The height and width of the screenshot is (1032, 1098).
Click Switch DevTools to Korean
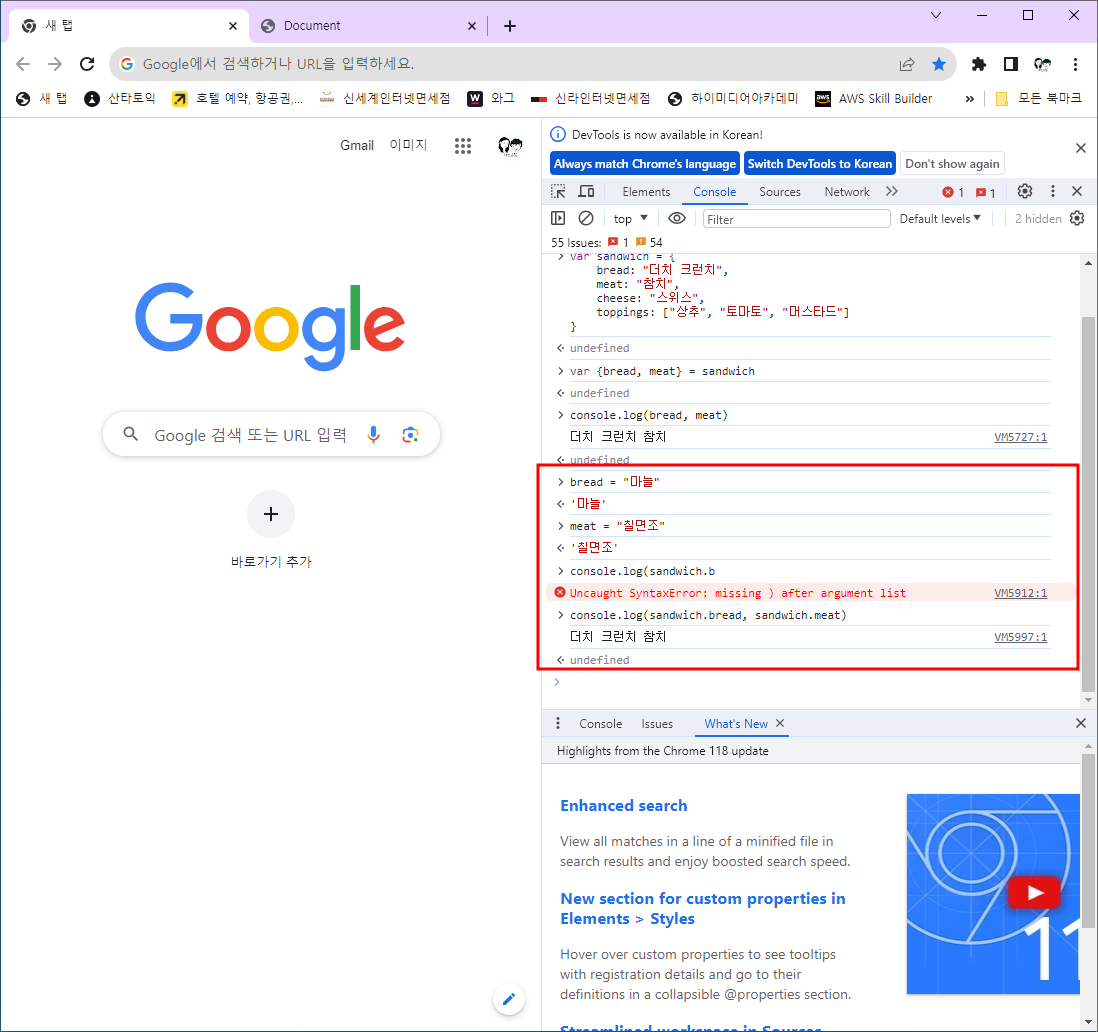[819, 164]
